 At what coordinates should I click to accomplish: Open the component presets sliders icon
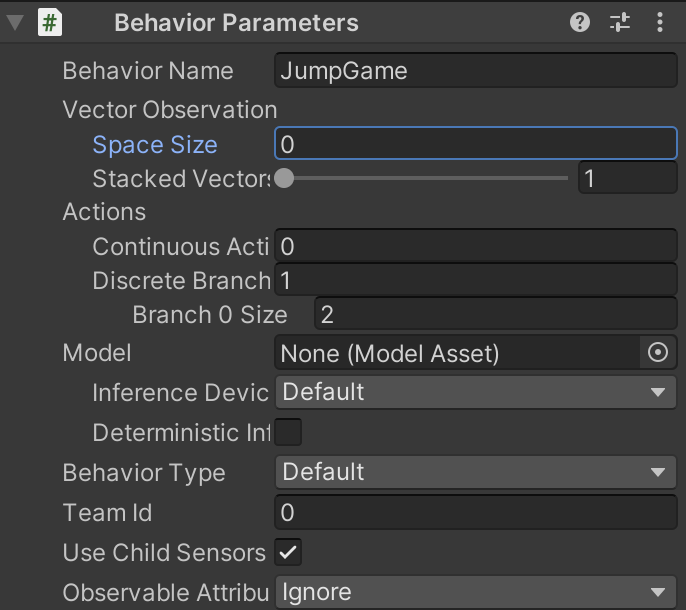[620, 22]
